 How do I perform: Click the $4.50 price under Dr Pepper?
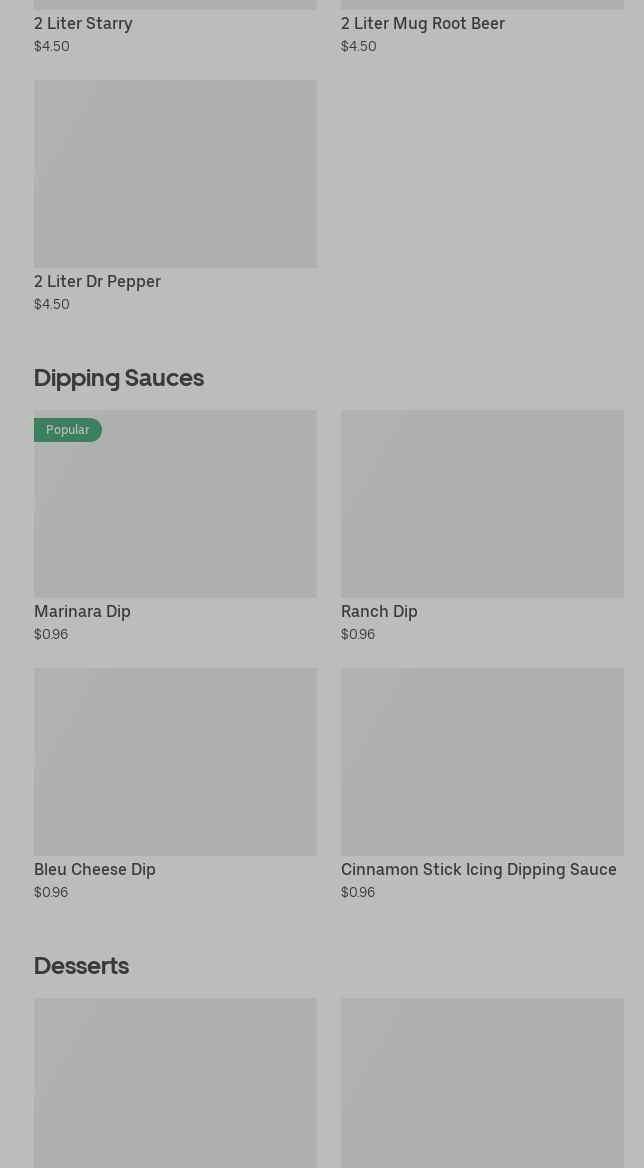pos(52,304)
